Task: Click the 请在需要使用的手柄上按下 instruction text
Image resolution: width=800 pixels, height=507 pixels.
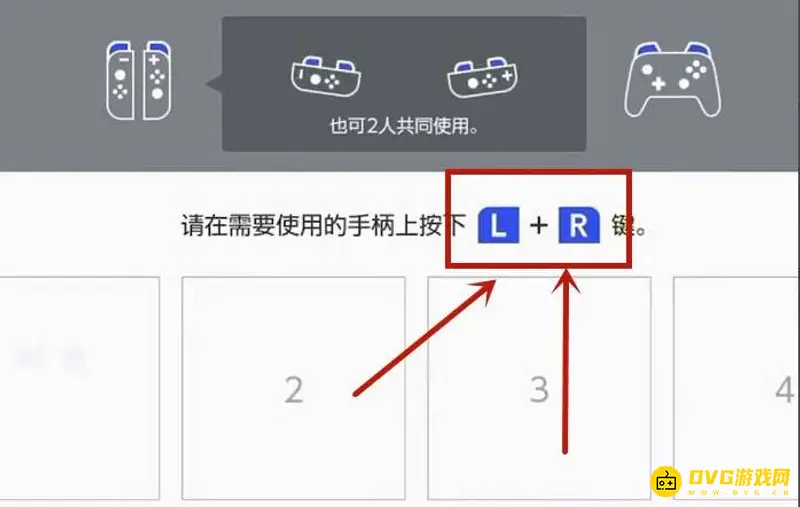Action: [324, 225]
